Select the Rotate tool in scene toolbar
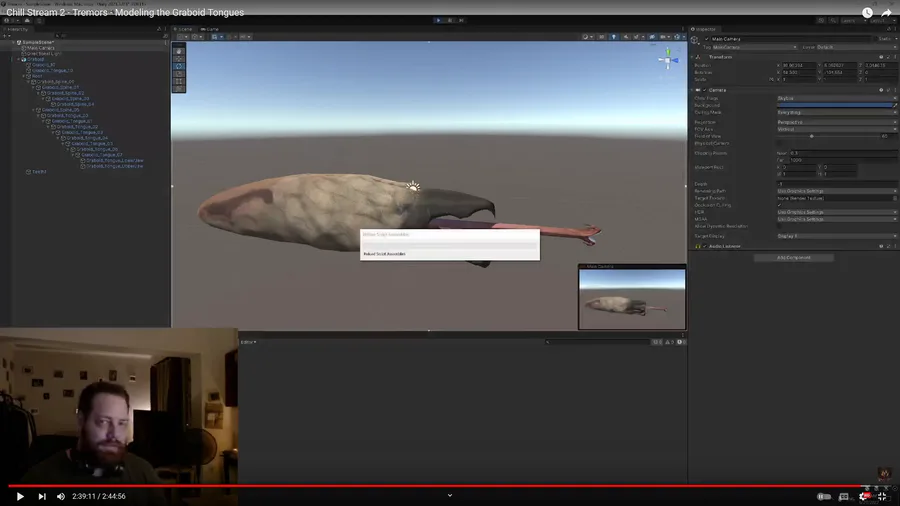The image size is (900, 506). [x=179, y=66]
